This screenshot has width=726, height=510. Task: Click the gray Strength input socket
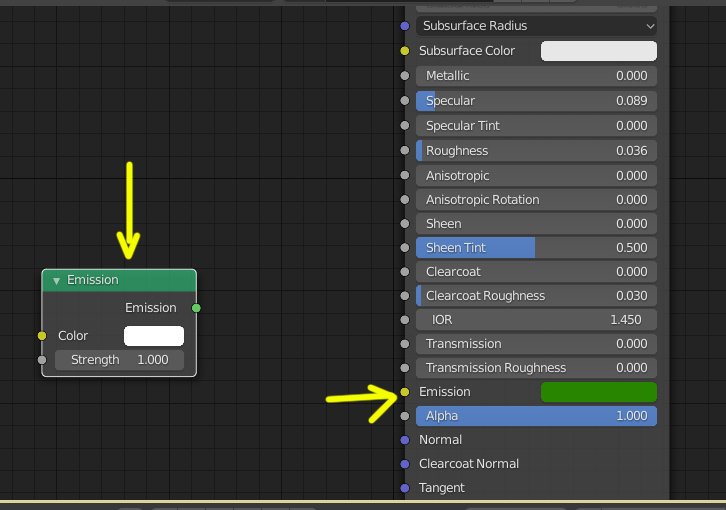click(x=42, y=360)
